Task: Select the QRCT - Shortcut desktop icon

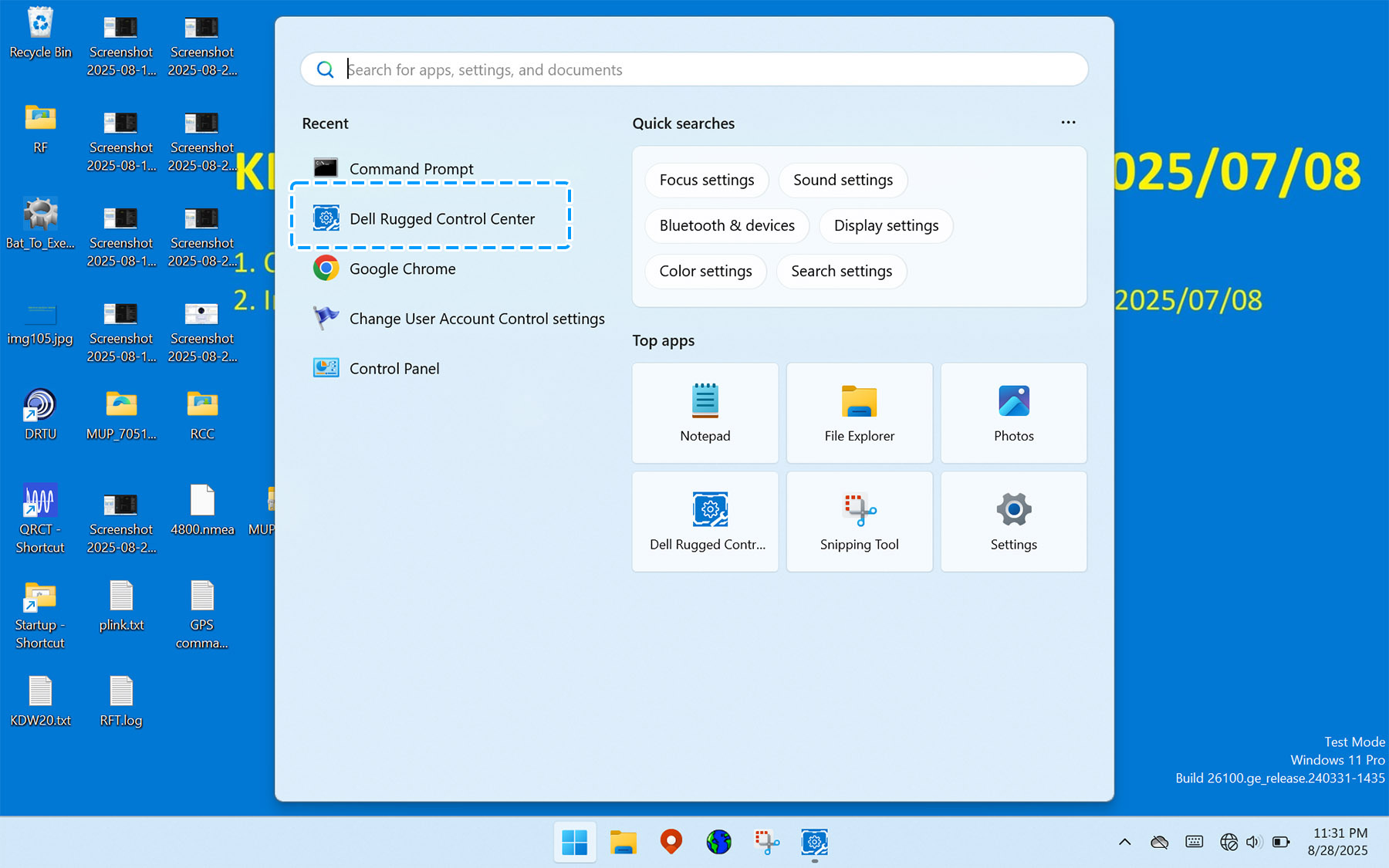Action: pos(40,519)
